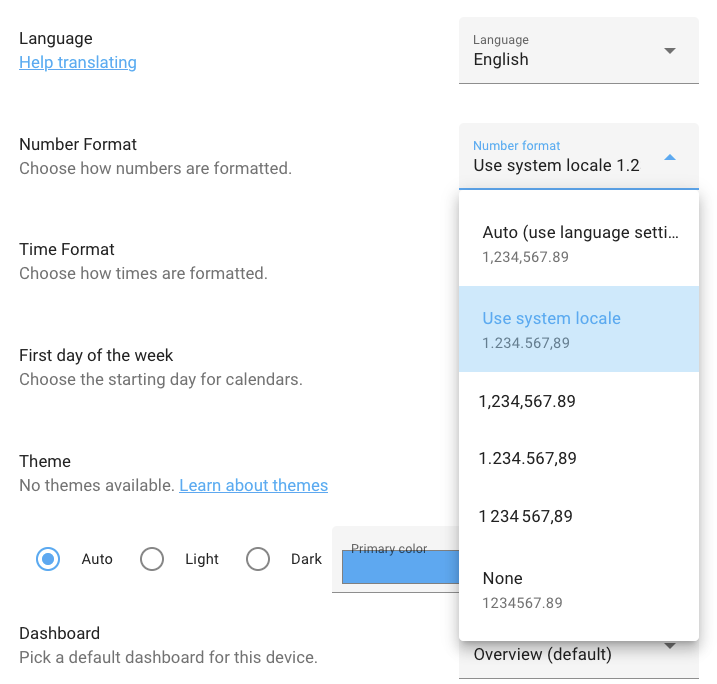This screenshot has height=684, width=717.
Task: Click the Dashboard dropdown arrow icon
Action: click(670, 647)
